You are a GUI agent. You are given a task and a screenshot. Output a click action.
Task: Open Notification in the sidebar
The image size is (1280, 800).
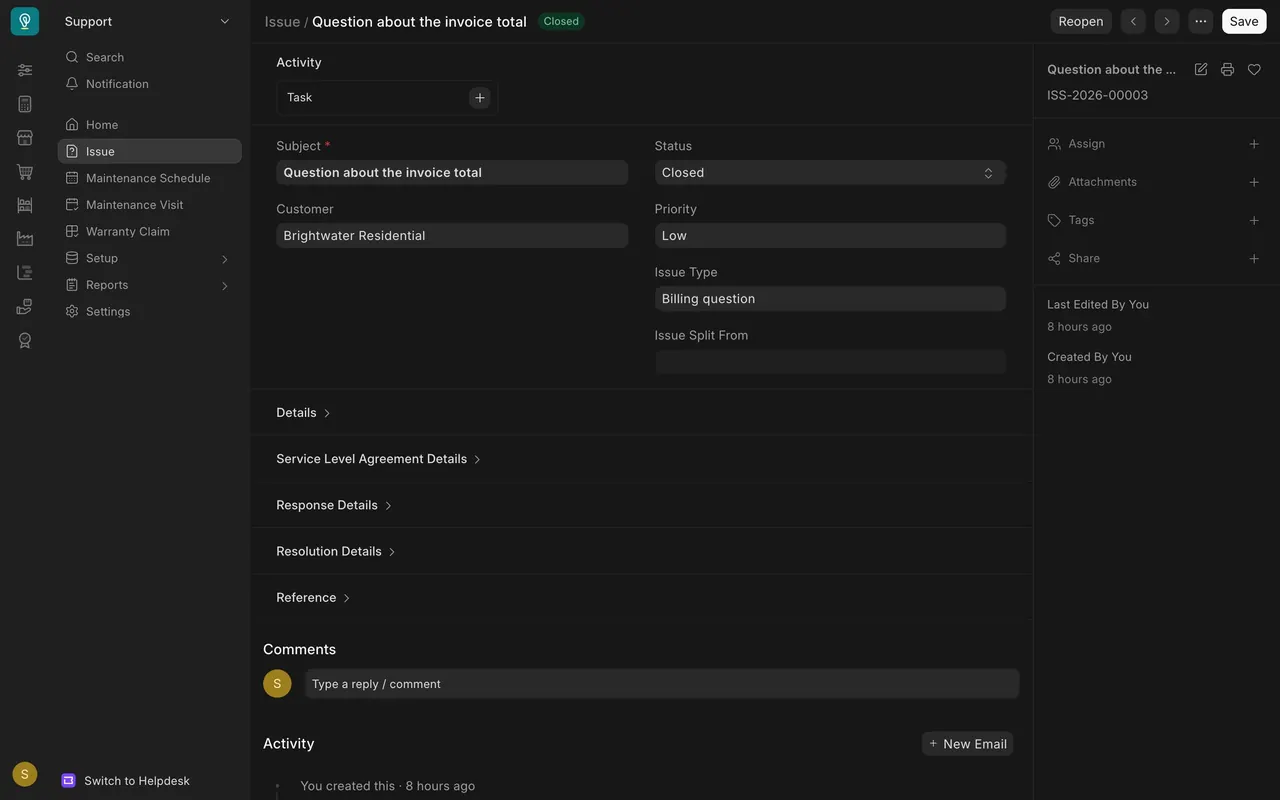(x=149, y=84)
